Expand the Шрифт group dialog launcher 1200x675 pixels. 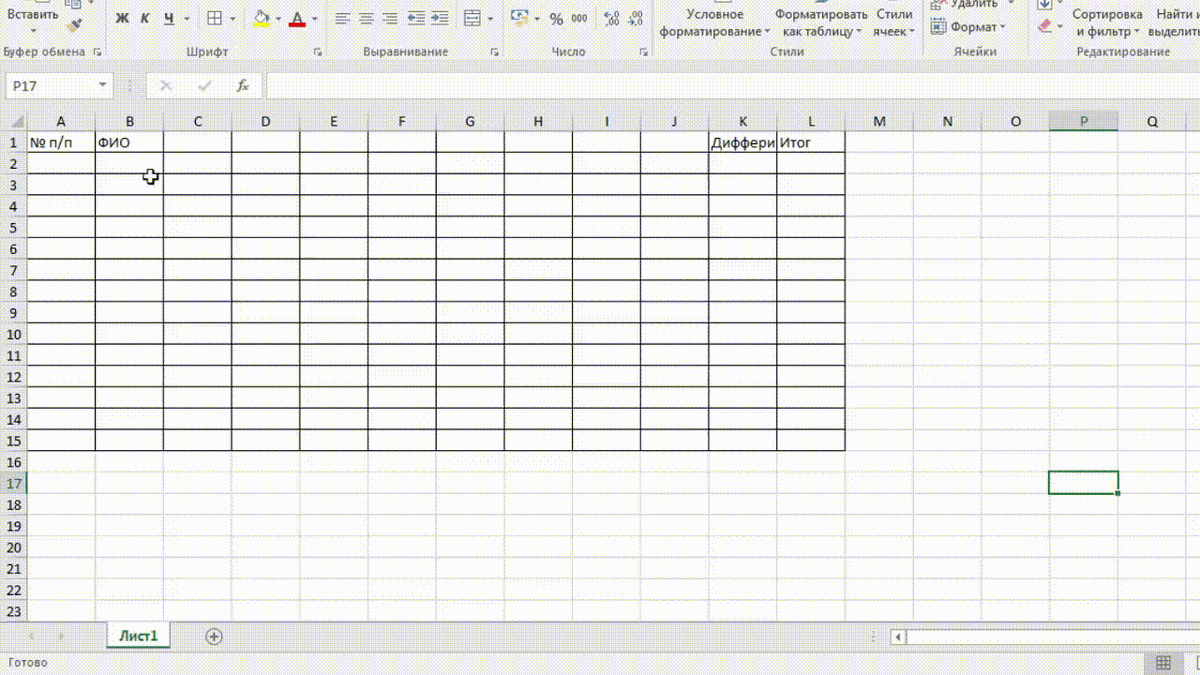pyautogui.click(x=318, y=52)
